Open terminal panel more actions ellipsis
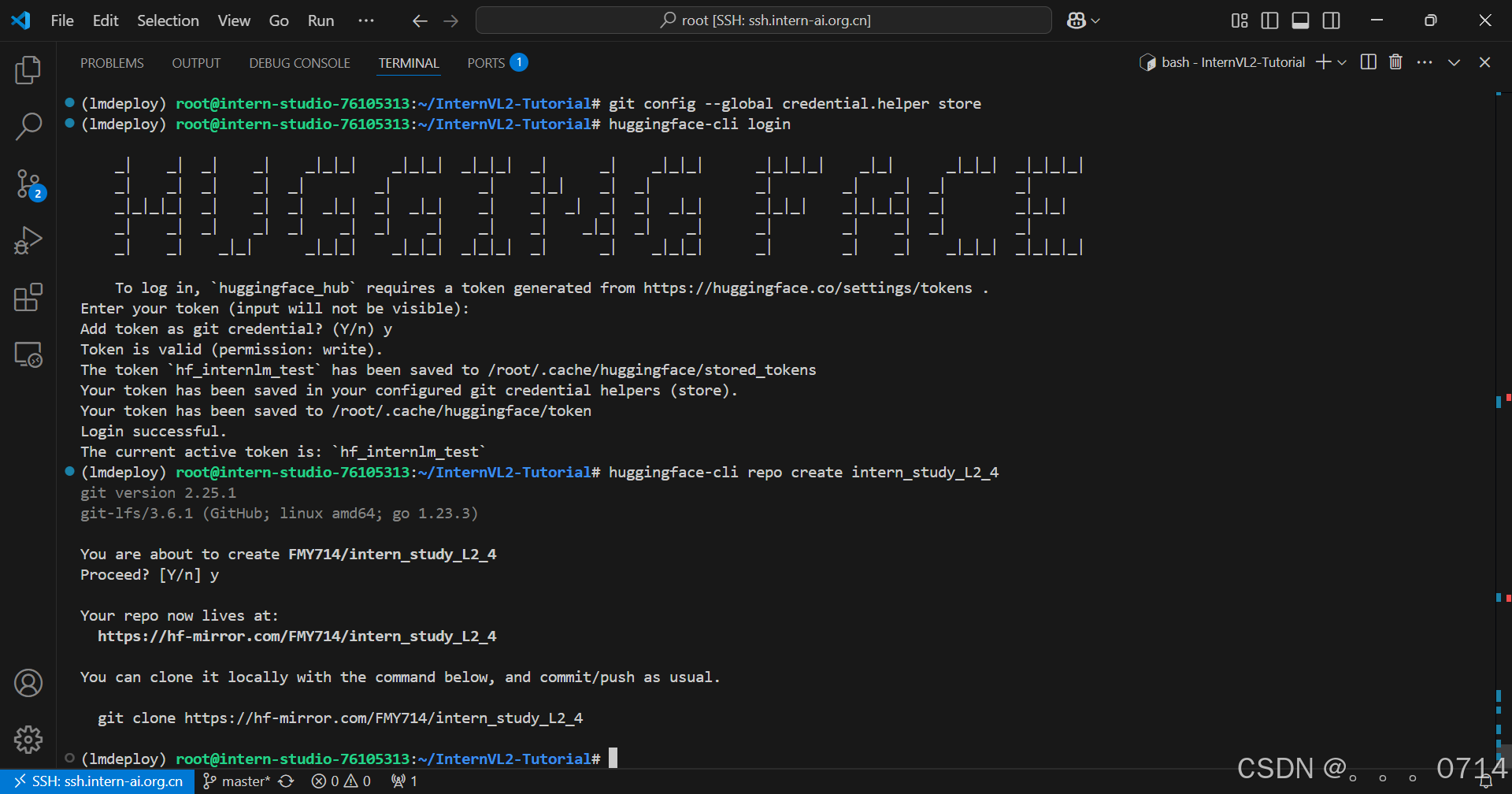Image resolution: width=1512 pixels, height=794 pixels. (1425, 62)
